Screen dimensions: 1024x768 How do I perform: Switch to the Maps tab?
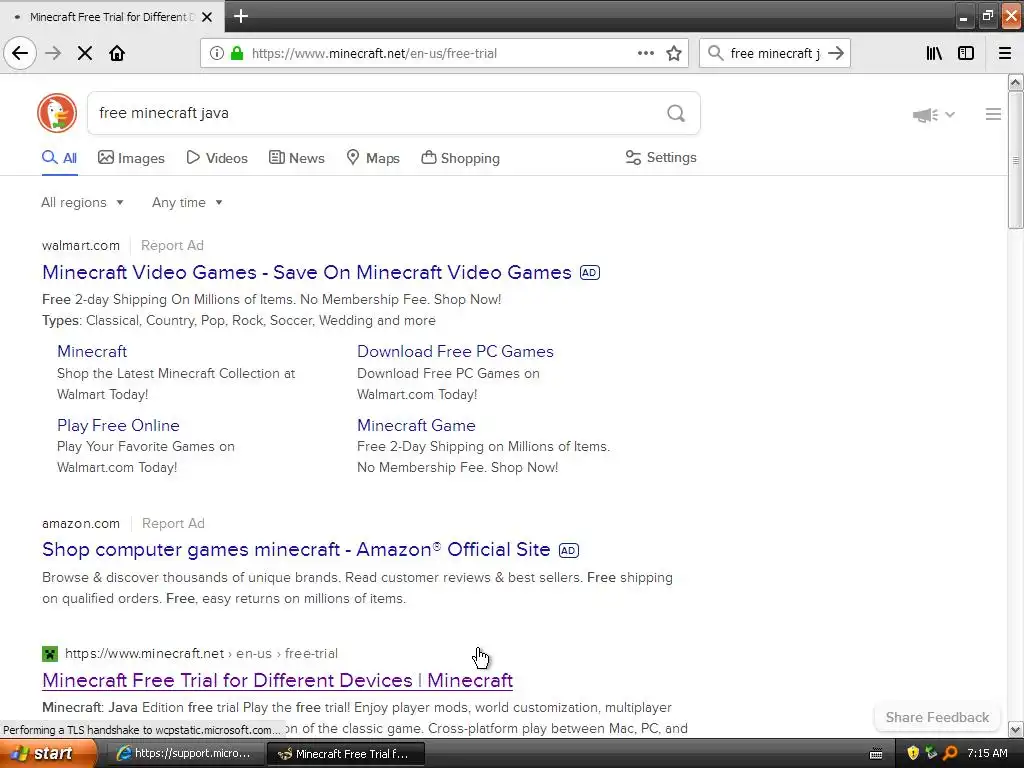pyautogui.click(x=373, y=158)
